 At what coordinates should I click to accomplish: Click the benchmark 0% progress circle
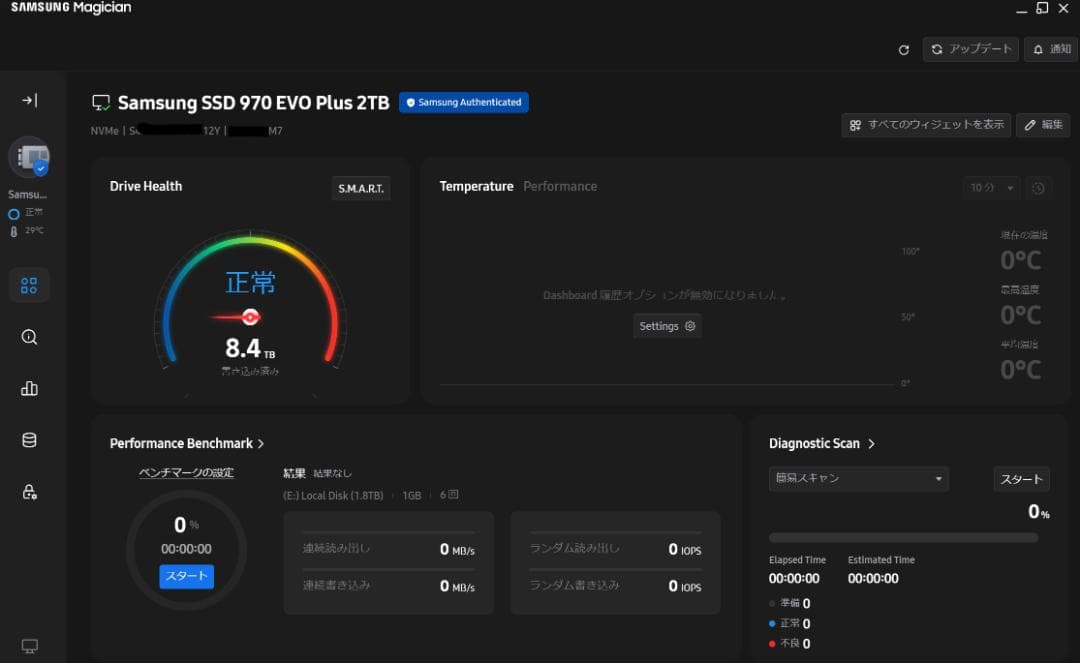point(186,549)
